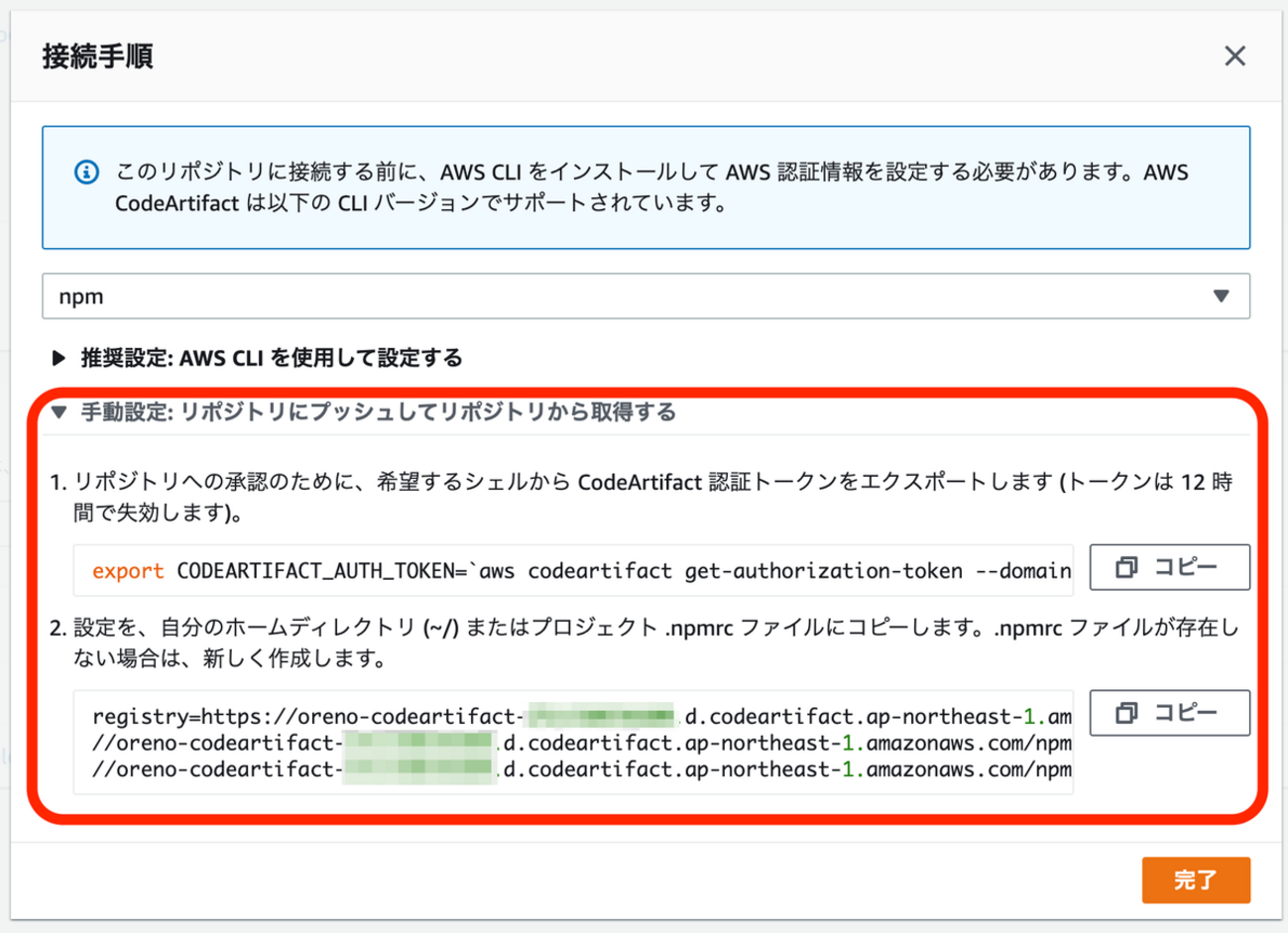Click the last //oreno-codeartifact line in code box
The image size is (1288, 933).
click(582, 769)
